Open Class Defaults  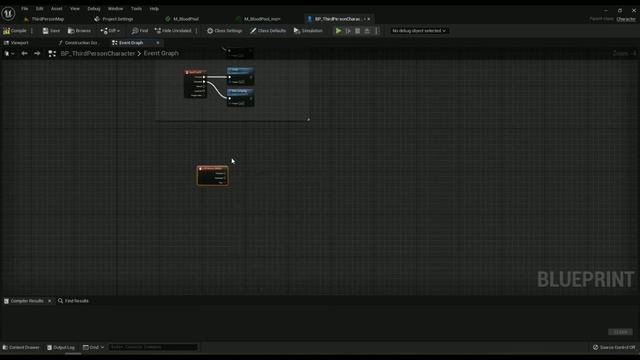(x=268, y=31)
